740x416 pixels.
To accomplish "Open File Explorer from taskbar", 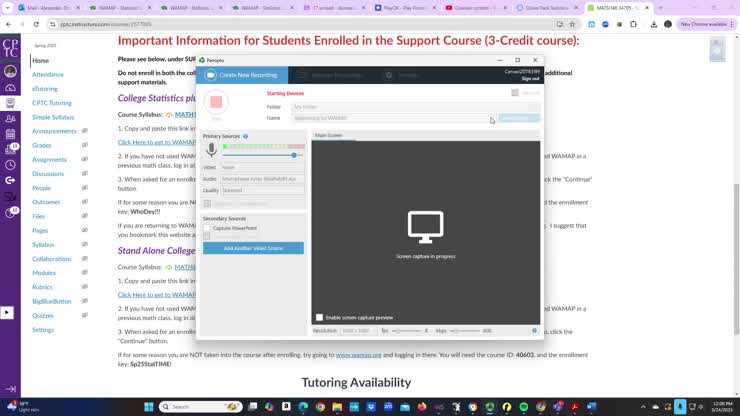I will point(337,407).
